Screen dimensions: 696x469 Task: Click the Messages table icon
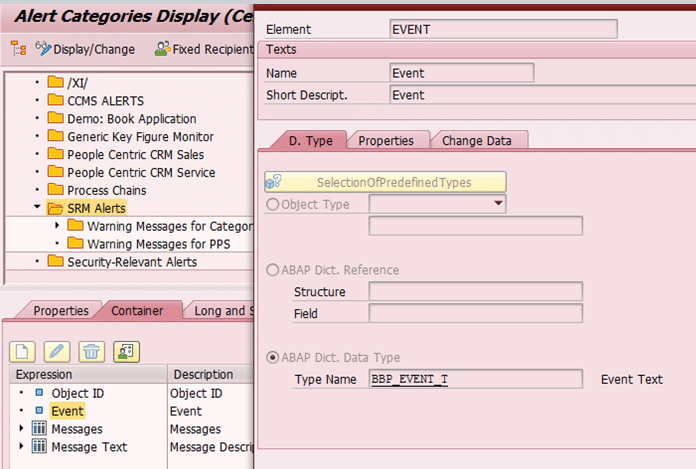[39, 429]
